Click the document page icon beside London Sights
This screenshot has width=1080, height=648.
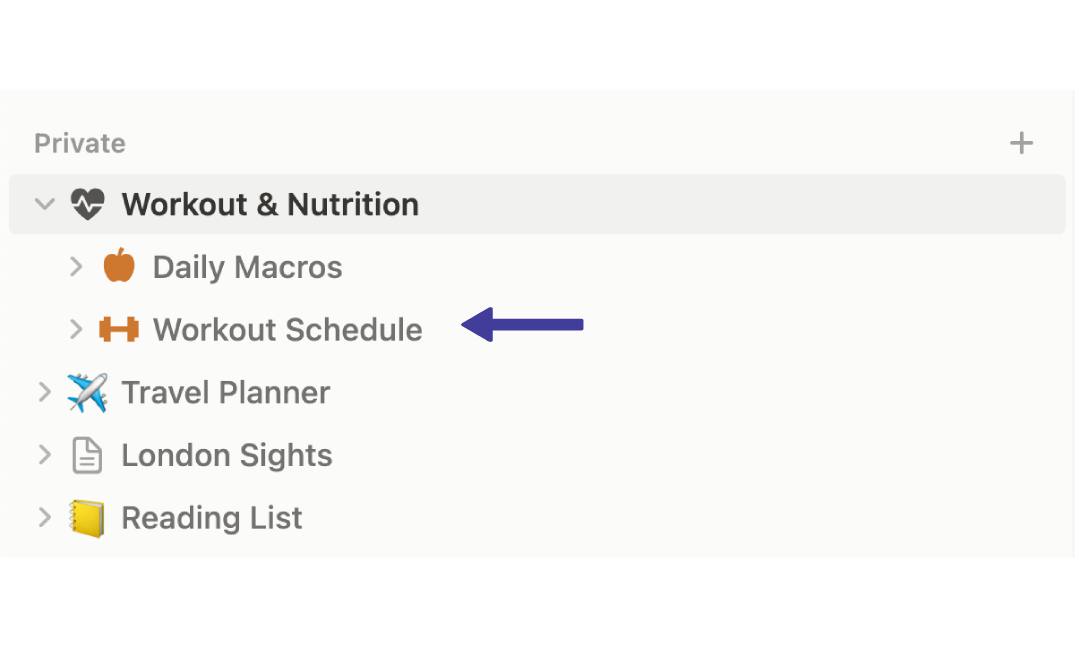87,455
